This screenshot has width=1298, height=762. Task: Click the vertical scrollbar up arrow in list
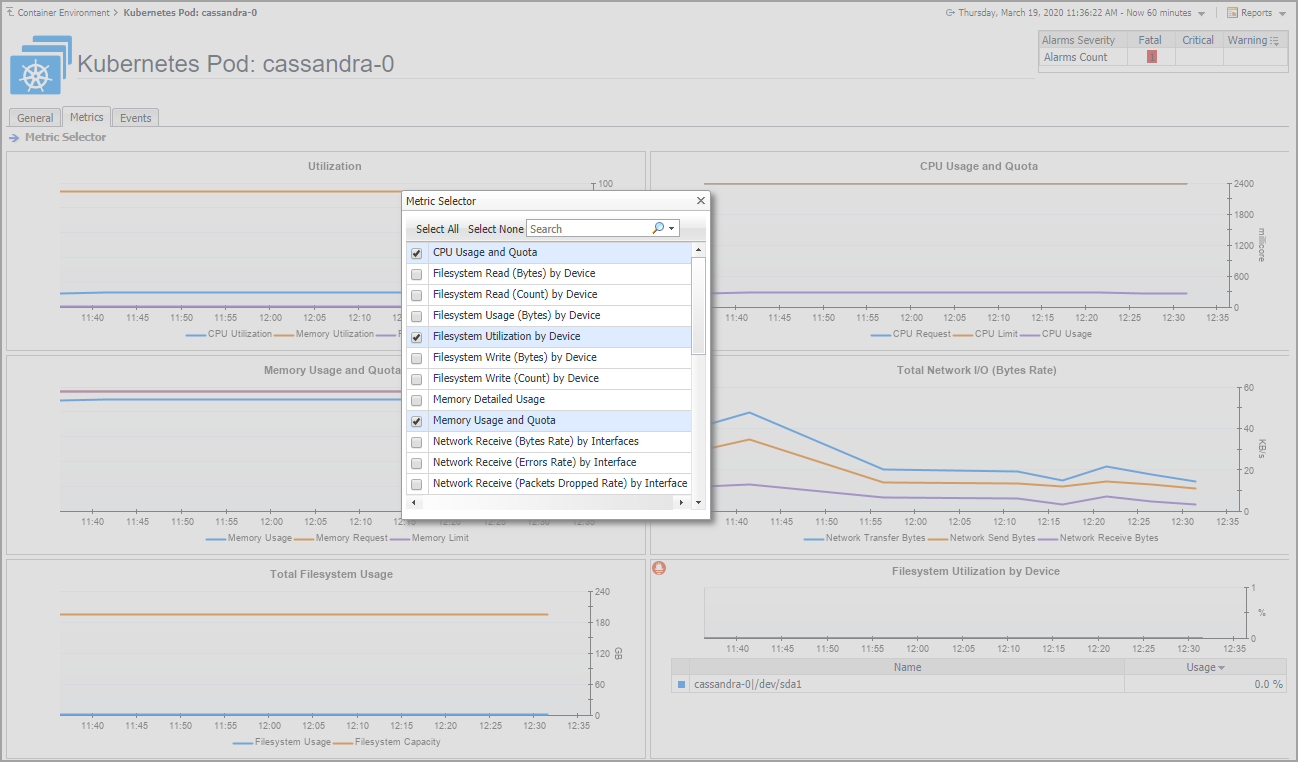(698, 249)
